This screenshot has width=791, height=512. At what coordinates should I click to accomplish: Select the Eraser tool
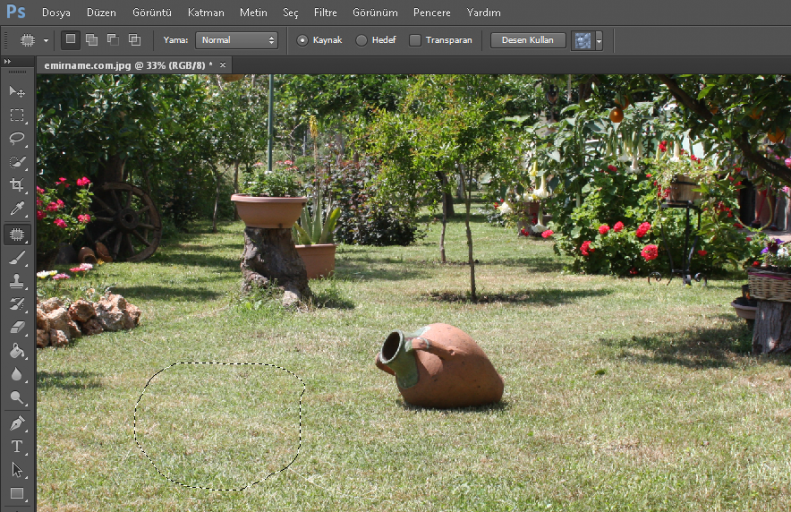pyautogui.click(x=17, y=327)
